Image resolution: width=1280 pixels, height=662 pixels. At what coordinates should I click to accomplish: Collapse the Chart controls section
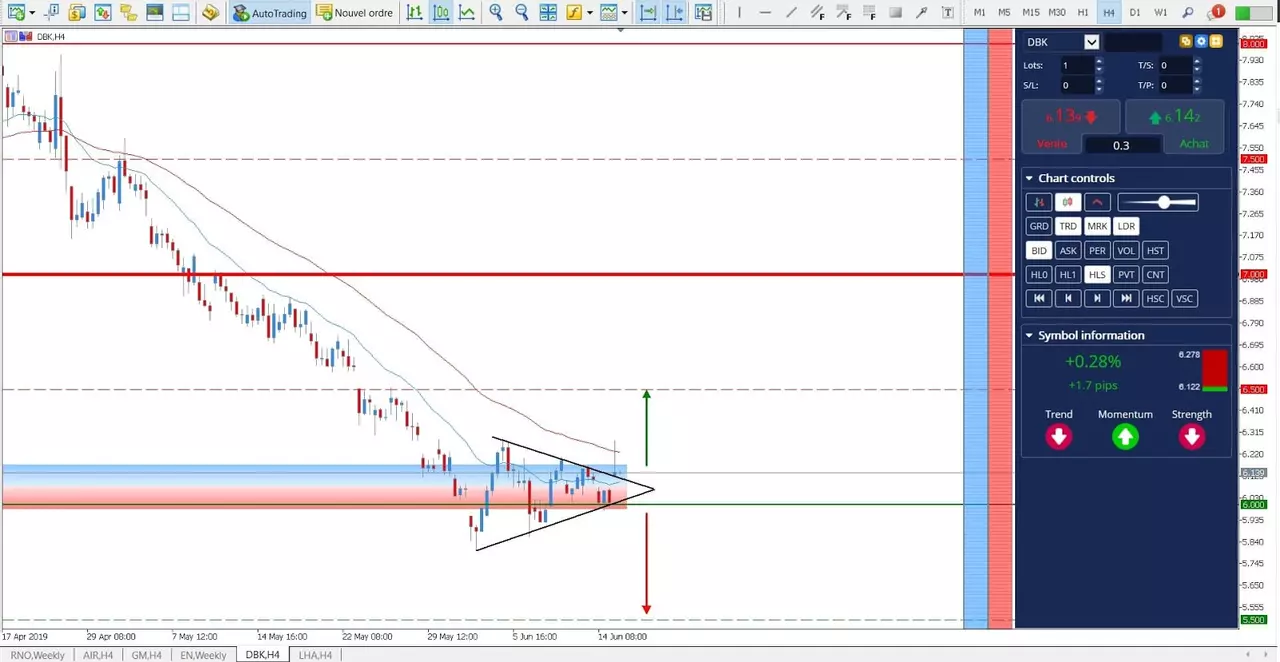(1030, 178)
